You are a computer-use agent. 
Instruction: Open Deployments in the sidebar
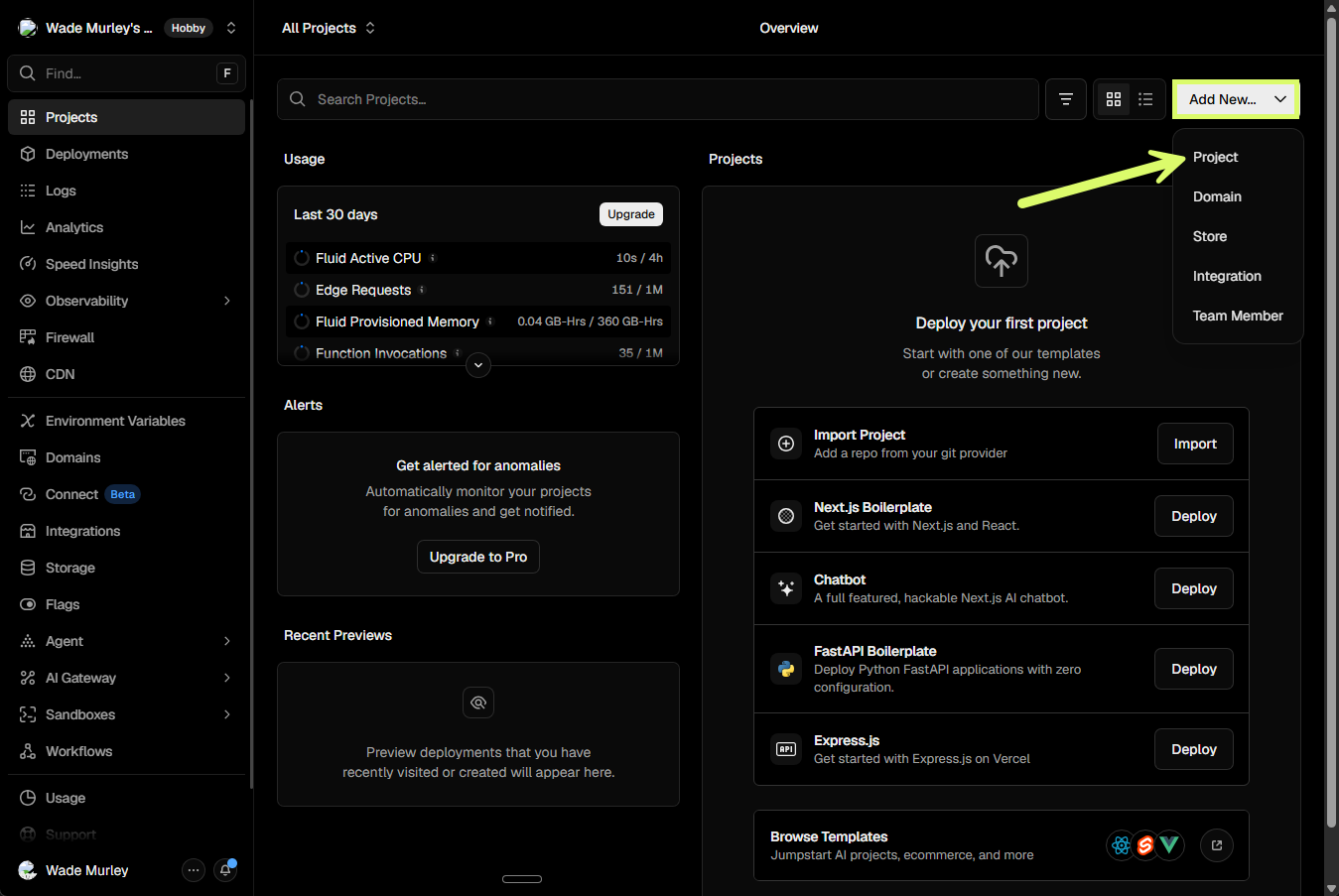pyautogui.click(x=126, y=154)
